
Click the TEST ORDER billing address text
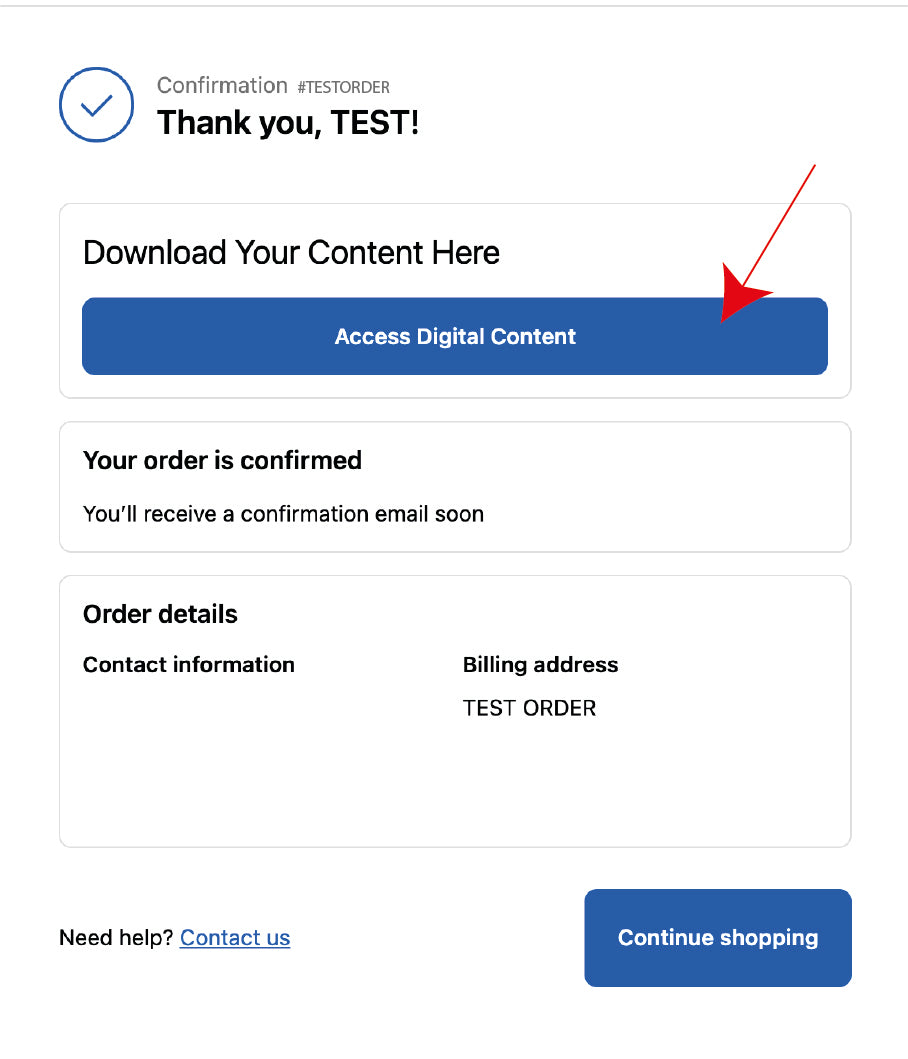pyautogui.click(x=529, y=708)
